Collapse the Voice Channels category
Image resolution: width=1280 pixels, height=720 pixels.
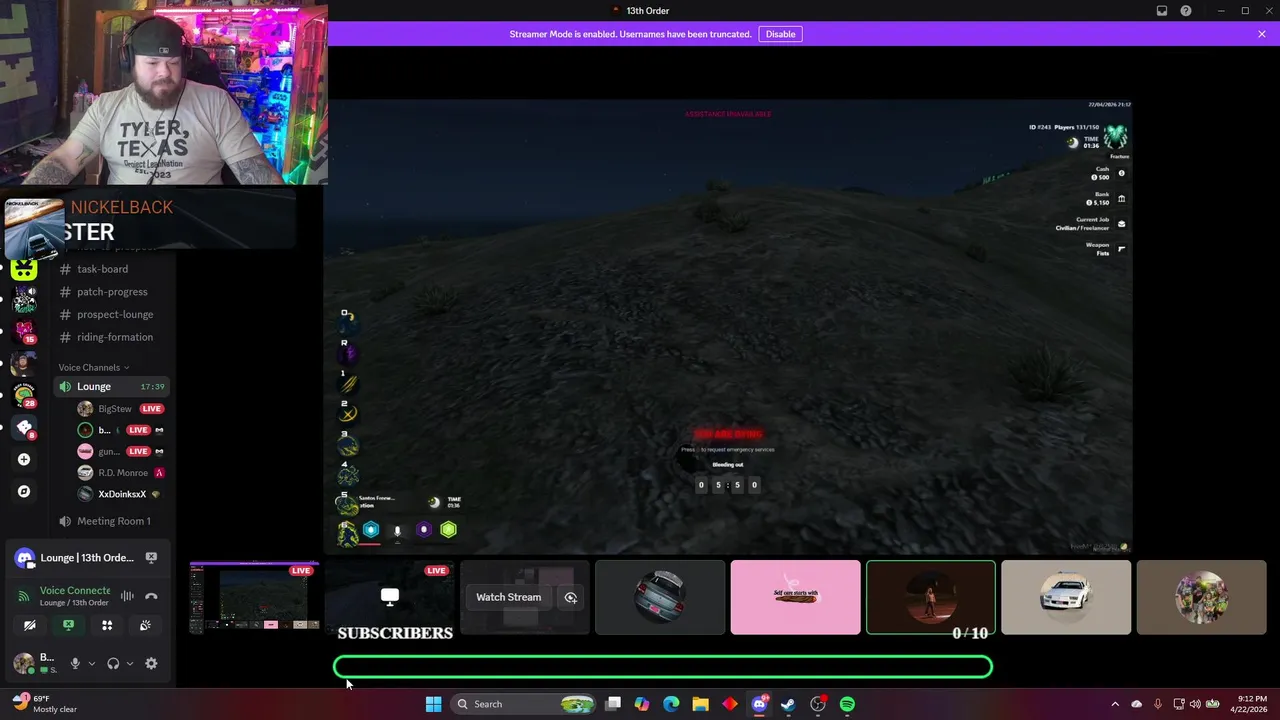point(93,367)
